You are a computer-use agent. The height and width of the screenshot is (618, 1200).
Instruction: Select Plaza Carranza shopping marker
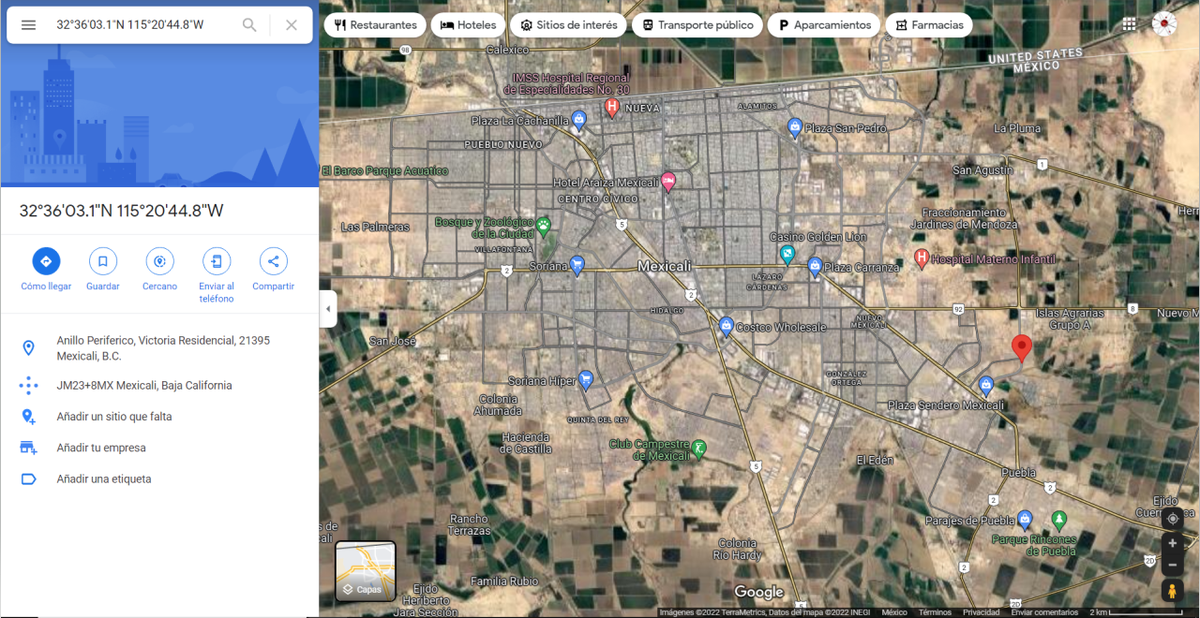pos(815,267)
